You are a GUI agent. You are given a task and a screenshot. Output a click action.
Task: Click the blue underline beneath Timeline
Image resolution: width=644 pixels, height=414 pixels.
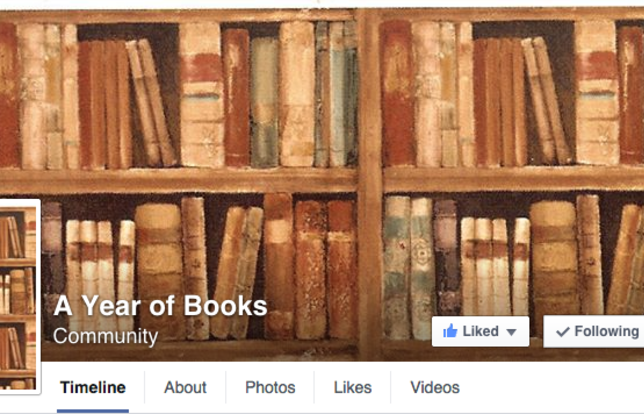tap(93, 411)
